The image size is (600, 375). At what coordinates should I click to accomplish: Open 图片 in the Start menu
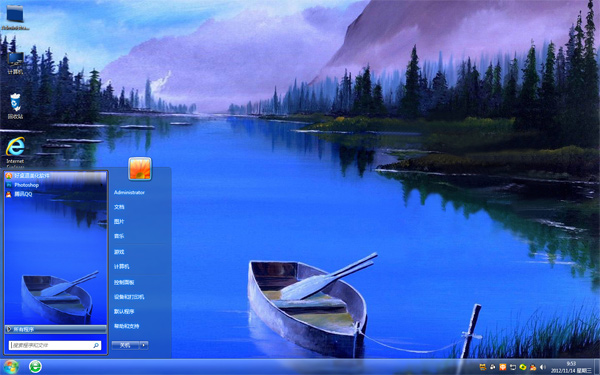pos(119,222)
